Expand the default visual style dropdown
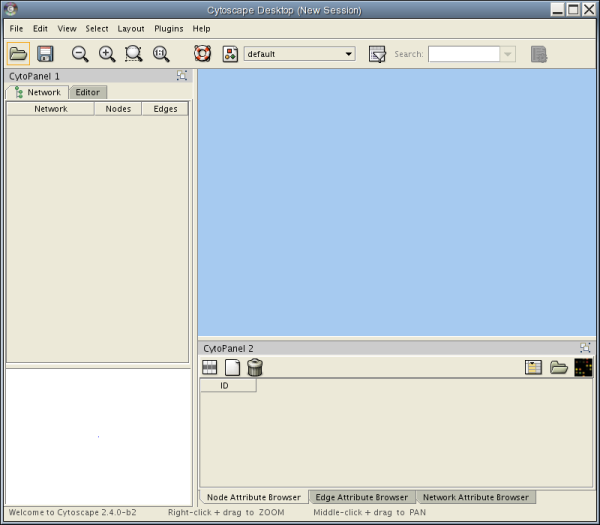The width and height of the screenshot is (600, 525). 348,54
